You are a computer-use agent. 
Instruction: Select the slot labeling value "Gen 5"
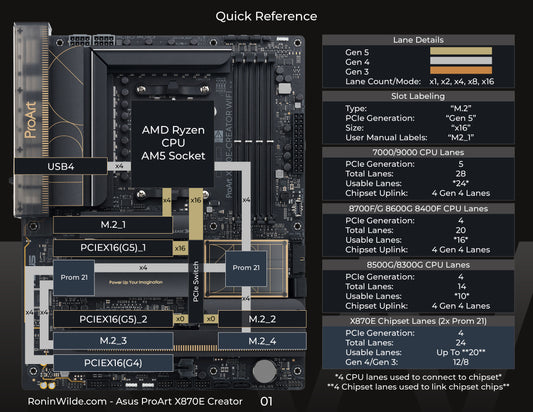(x=461, y=118)
